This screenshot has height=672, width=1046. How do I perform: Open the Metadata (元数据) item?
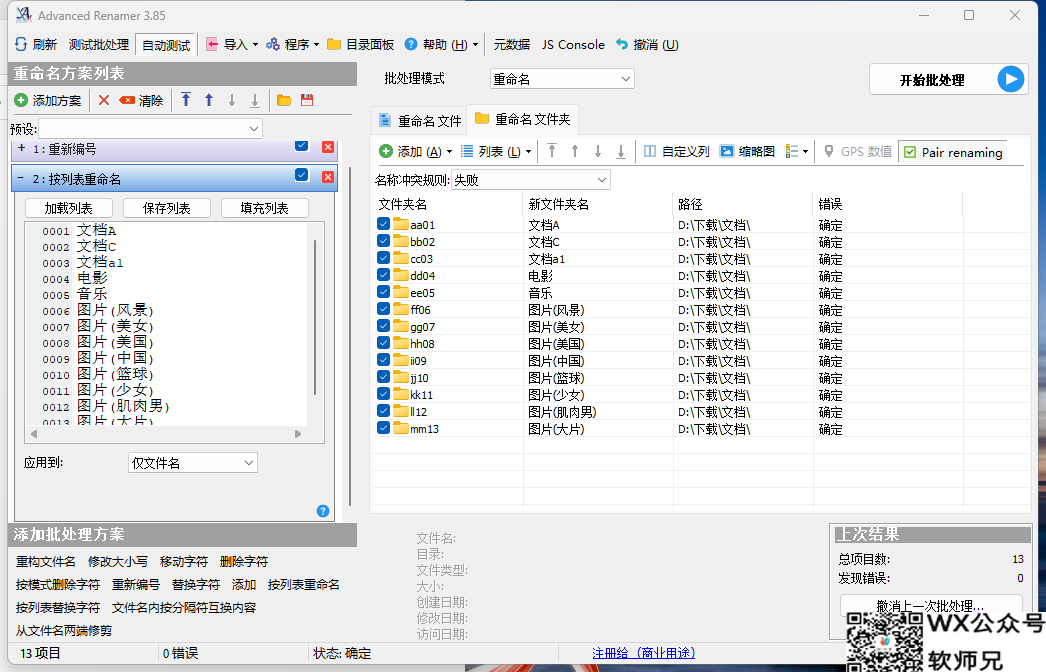(512, 44)
